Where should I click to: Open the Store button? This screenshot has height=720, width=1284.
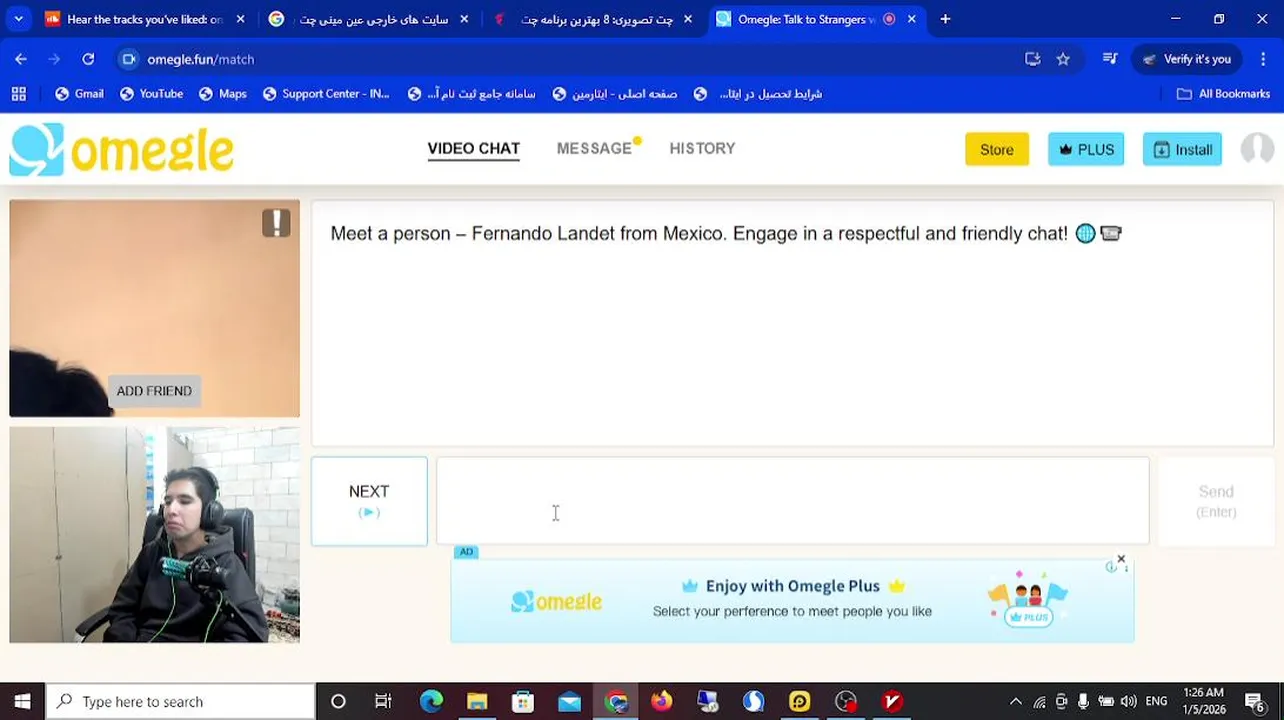pos(996,149)
